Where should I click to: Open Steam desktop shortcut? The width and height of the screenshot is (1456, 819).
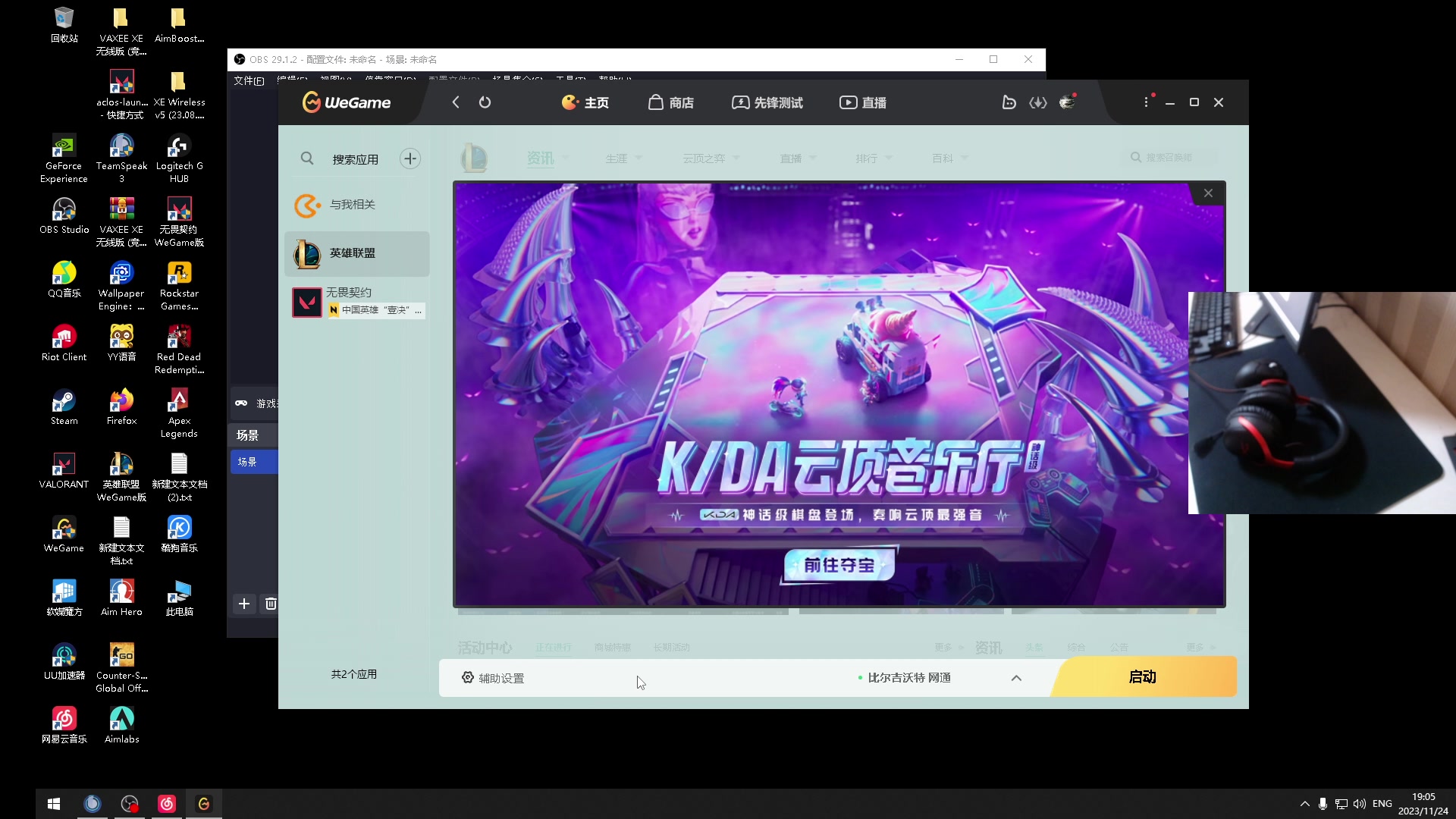pos(64,407)
